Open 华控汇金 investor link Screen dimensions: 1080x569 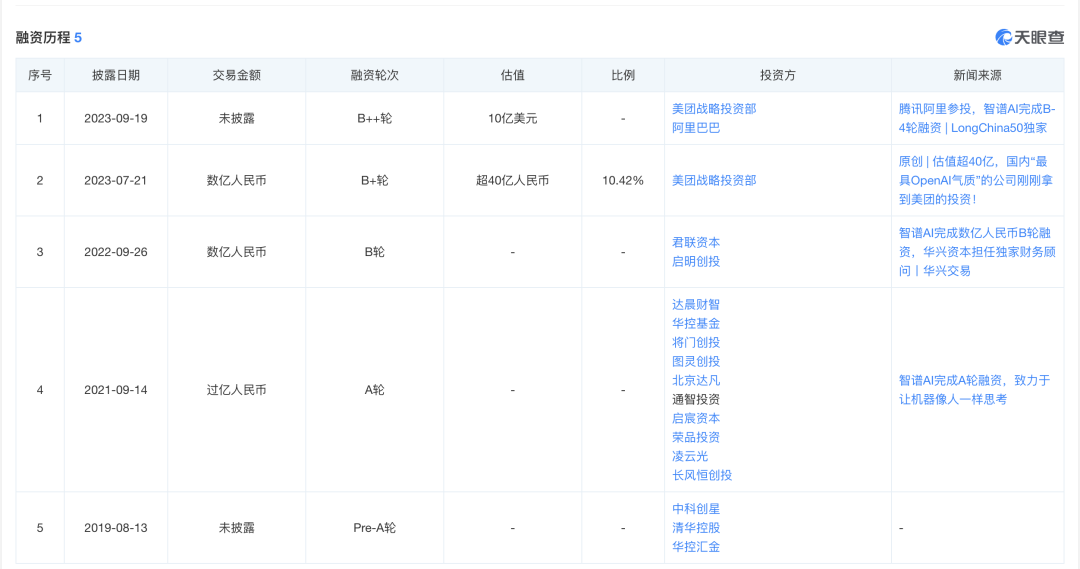(696, 547)
